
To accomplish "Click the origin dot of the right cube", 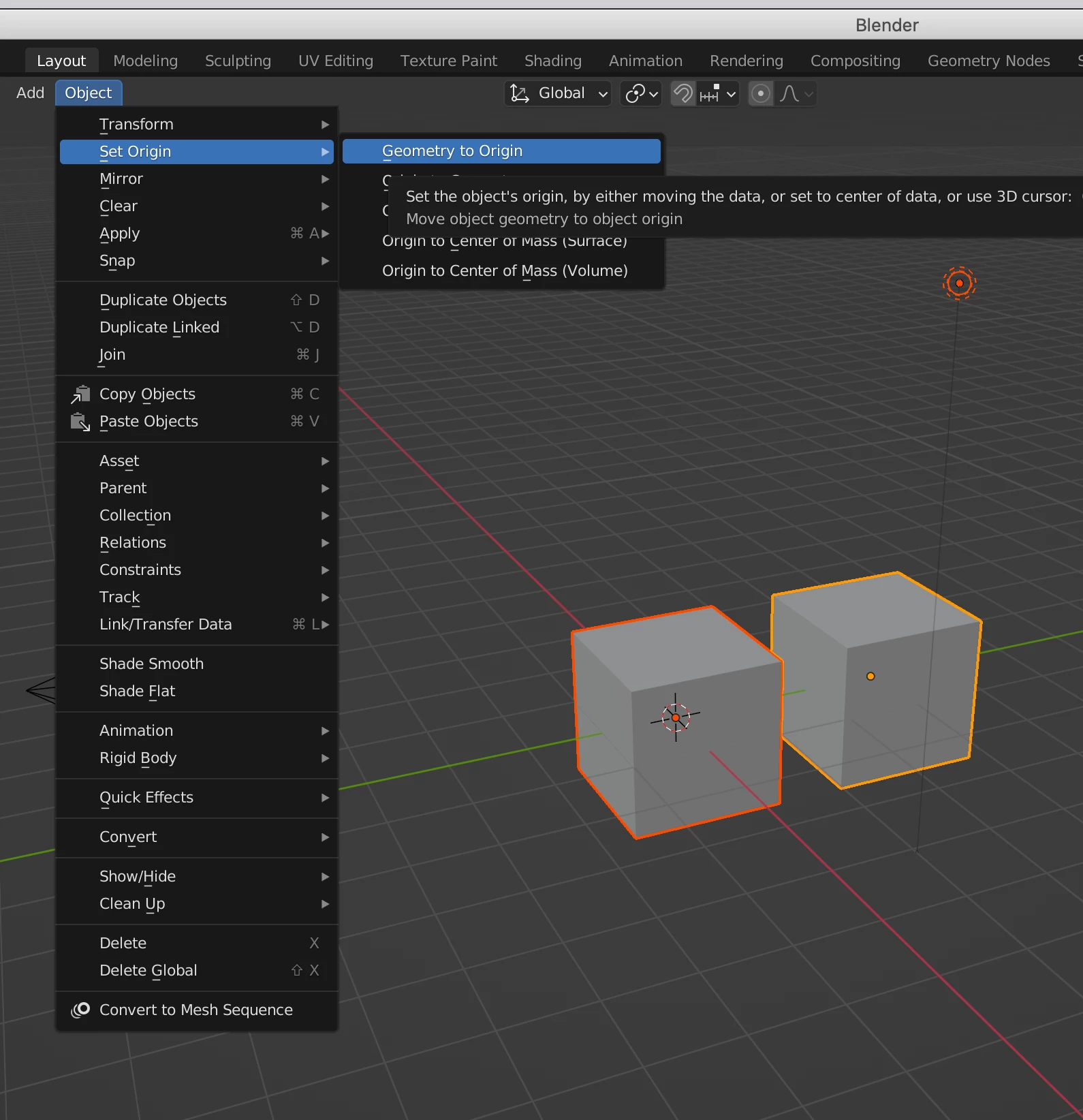I will [870, 676].
